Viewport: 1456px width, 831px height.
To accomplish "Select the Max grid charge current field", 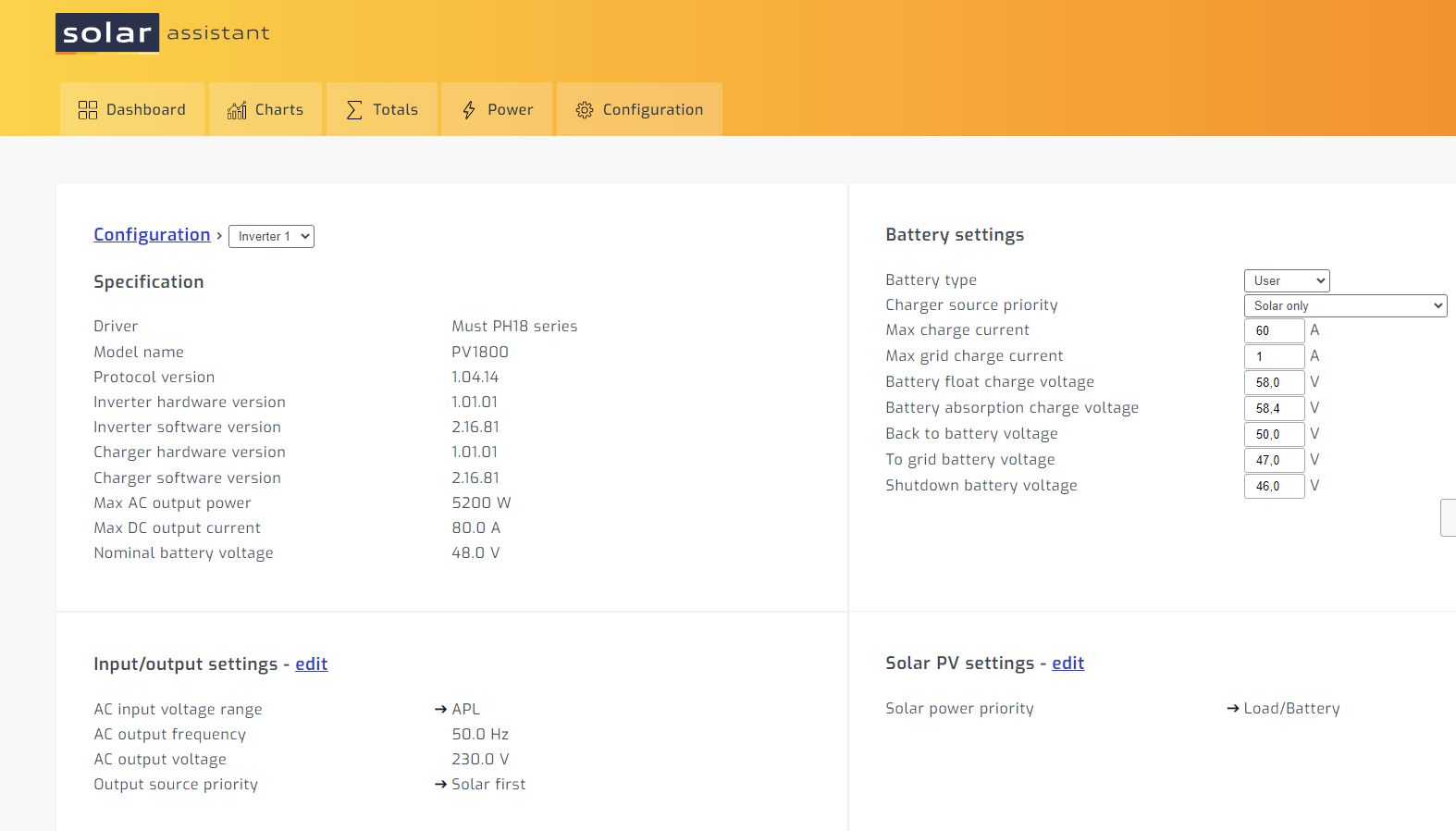I will click(x=1273, y=356).
